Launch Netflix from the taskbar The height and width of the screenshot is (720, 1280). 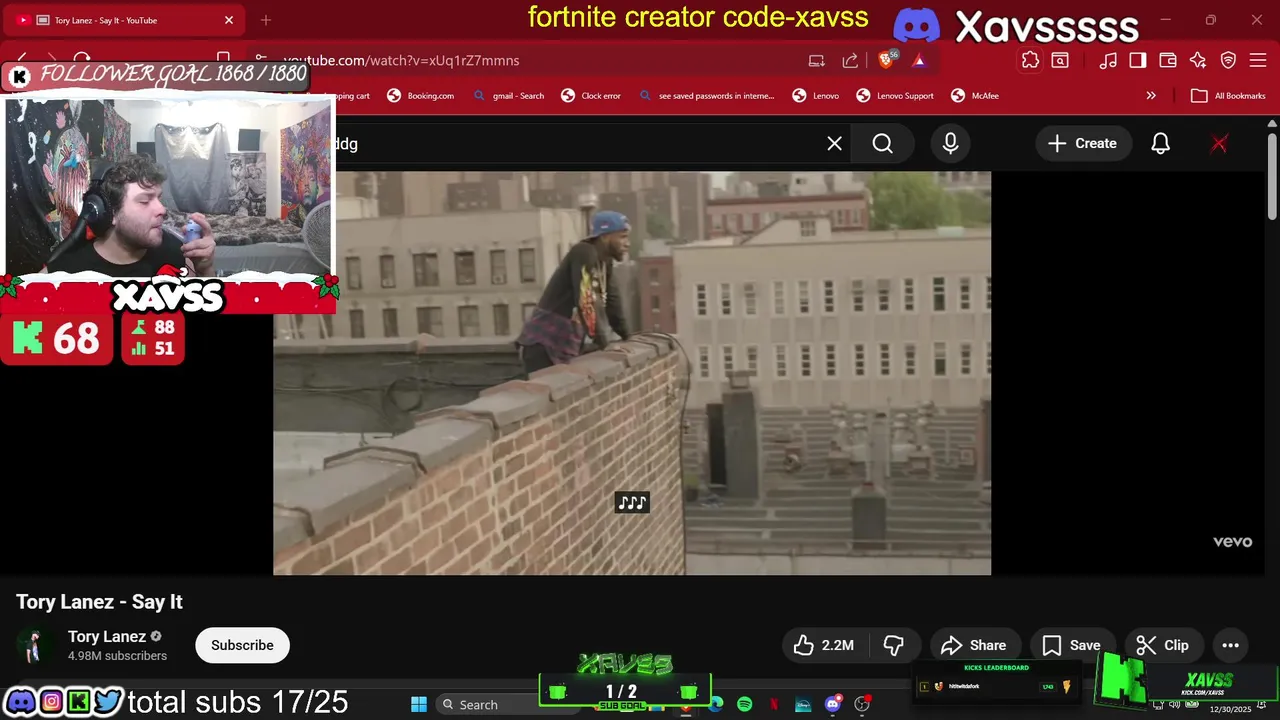coord(774,704)
